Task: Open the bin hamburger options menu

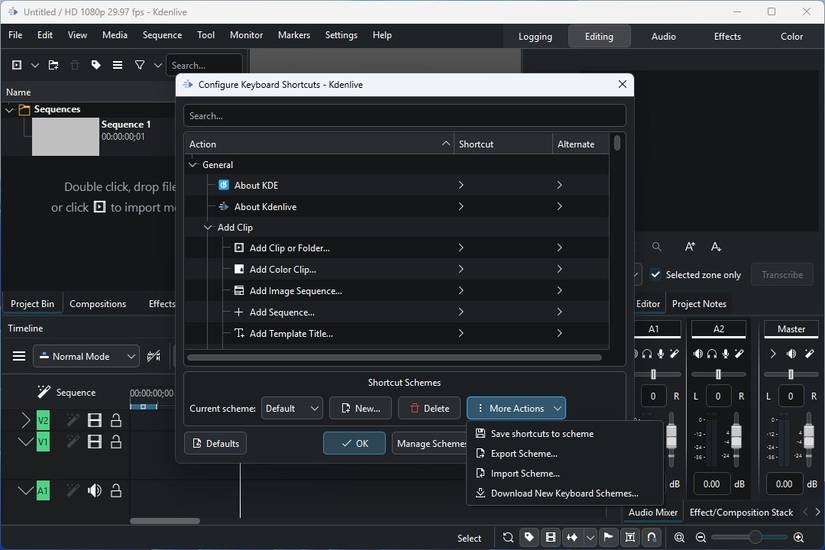Action: click(117, 65)
